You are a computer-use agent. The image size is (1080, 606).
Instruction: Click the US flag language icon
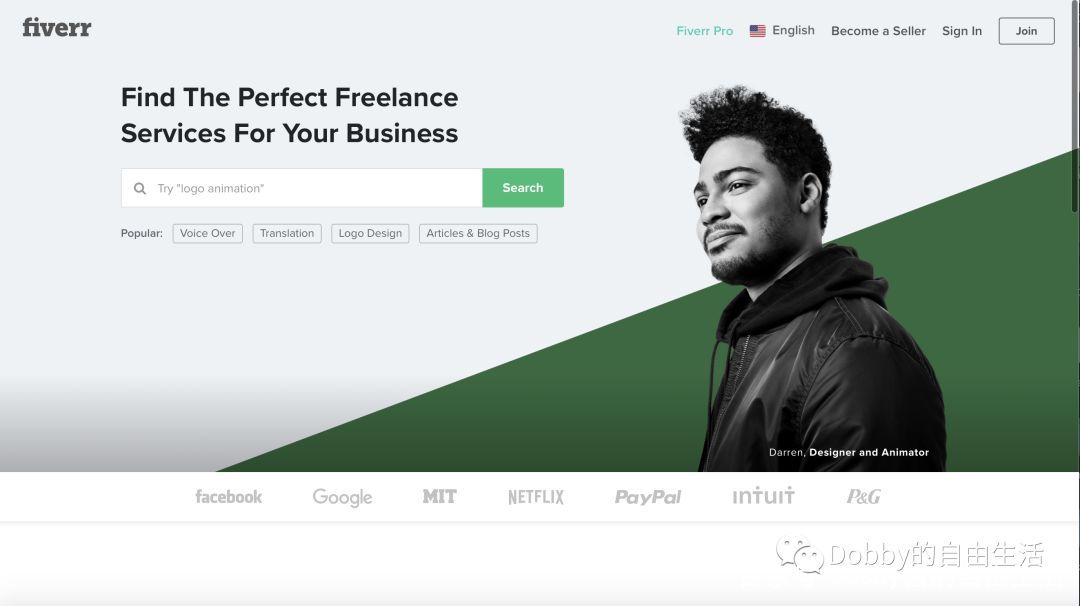[758, 31]
